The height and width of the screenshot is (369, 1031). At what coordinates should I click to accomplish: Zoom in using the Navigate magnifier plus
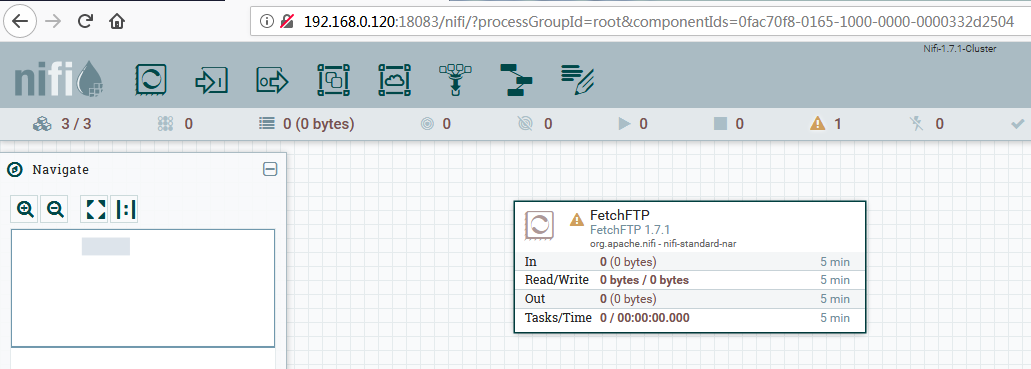pyautogui.click(x=25, y=210)
